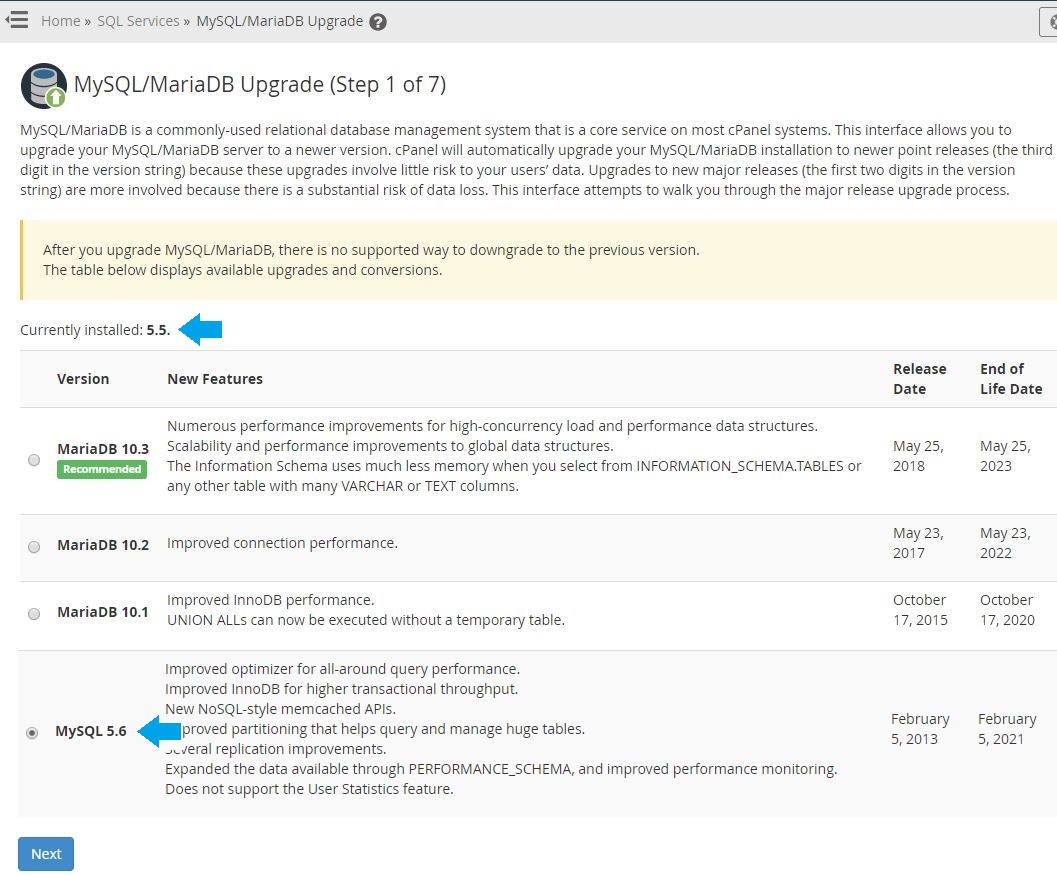
Task: Click the MySQL 5.6 version label
Action: pyautogui.click(x=91, y=731)
